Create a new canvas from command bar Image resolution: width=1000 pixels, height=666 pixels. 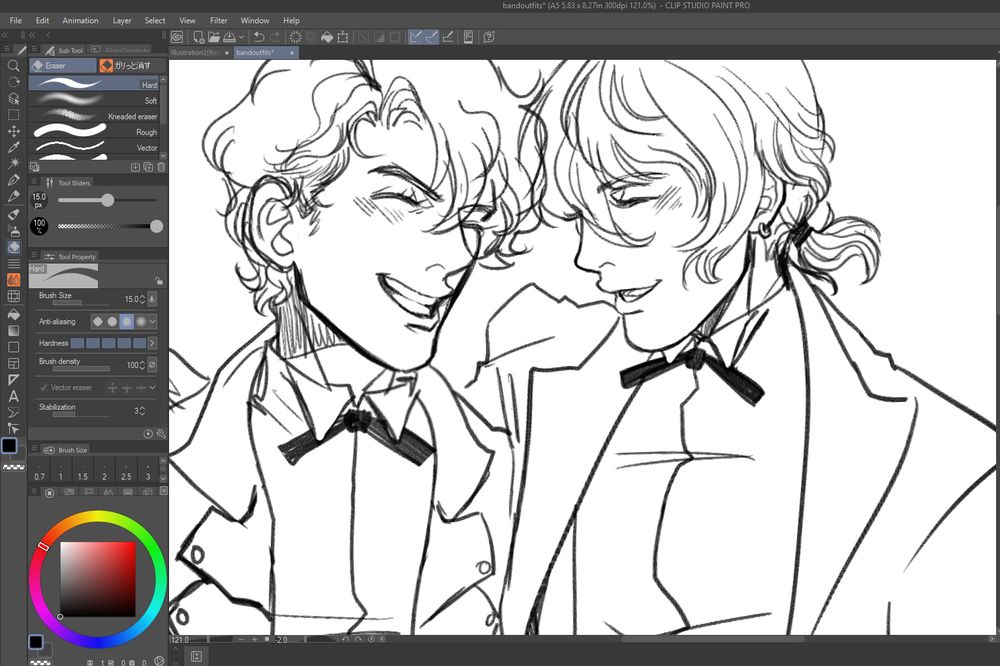click(x=198, y=37)
